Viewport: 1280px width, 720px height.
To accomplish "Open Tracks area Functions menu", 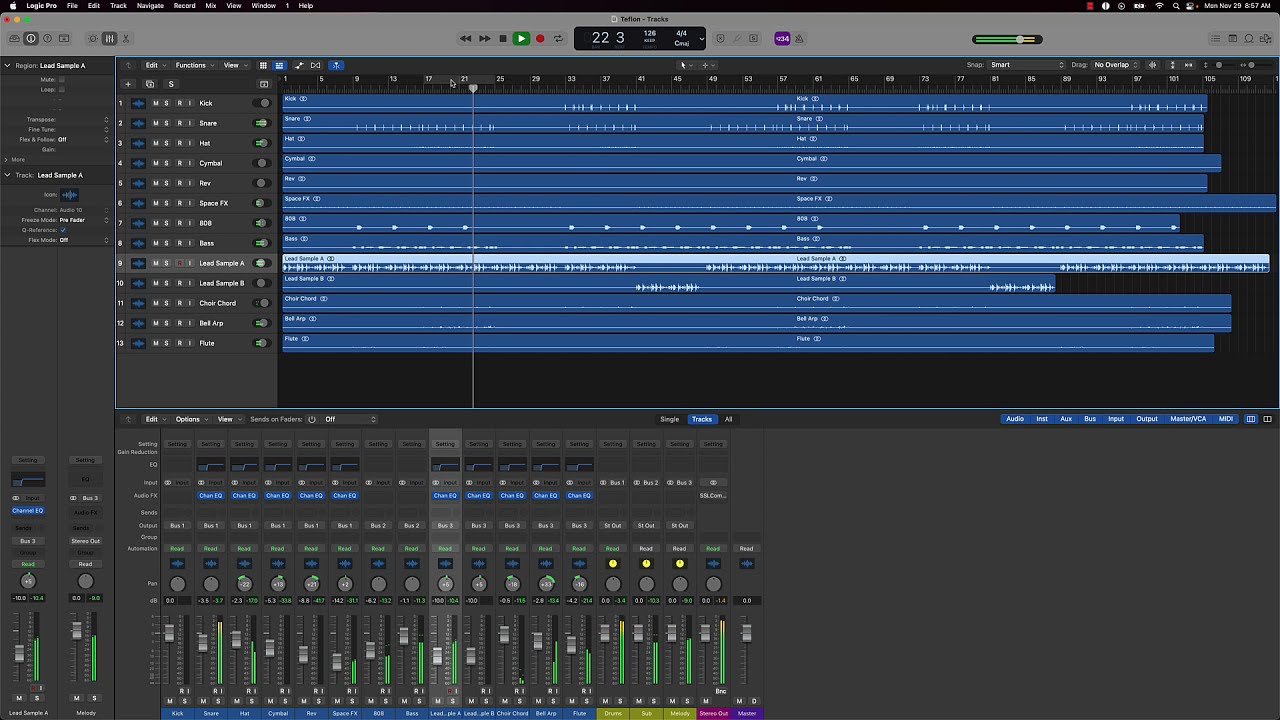I will coord(193,65).
